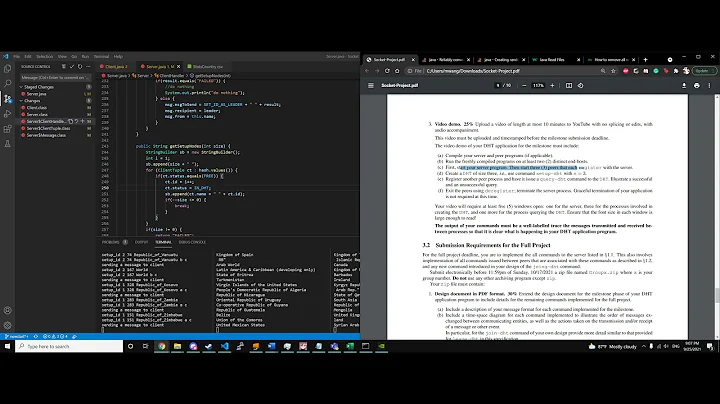This screenshot has height=404, width=720.
Task: Open the Extensions view in VS Code
Action: tap(7, 129)
